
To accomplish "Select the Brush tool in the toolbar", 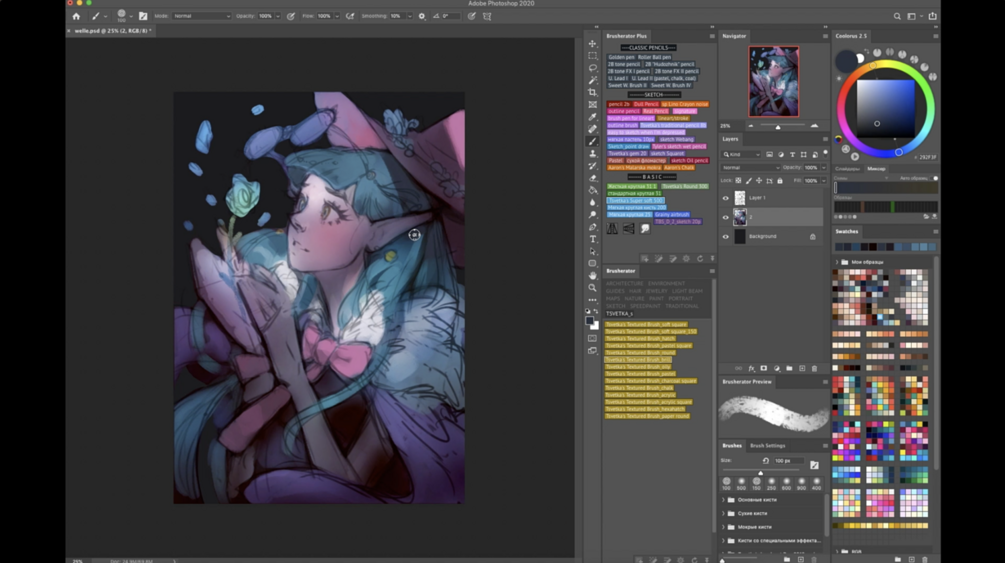I will click(x=592, y=141).
